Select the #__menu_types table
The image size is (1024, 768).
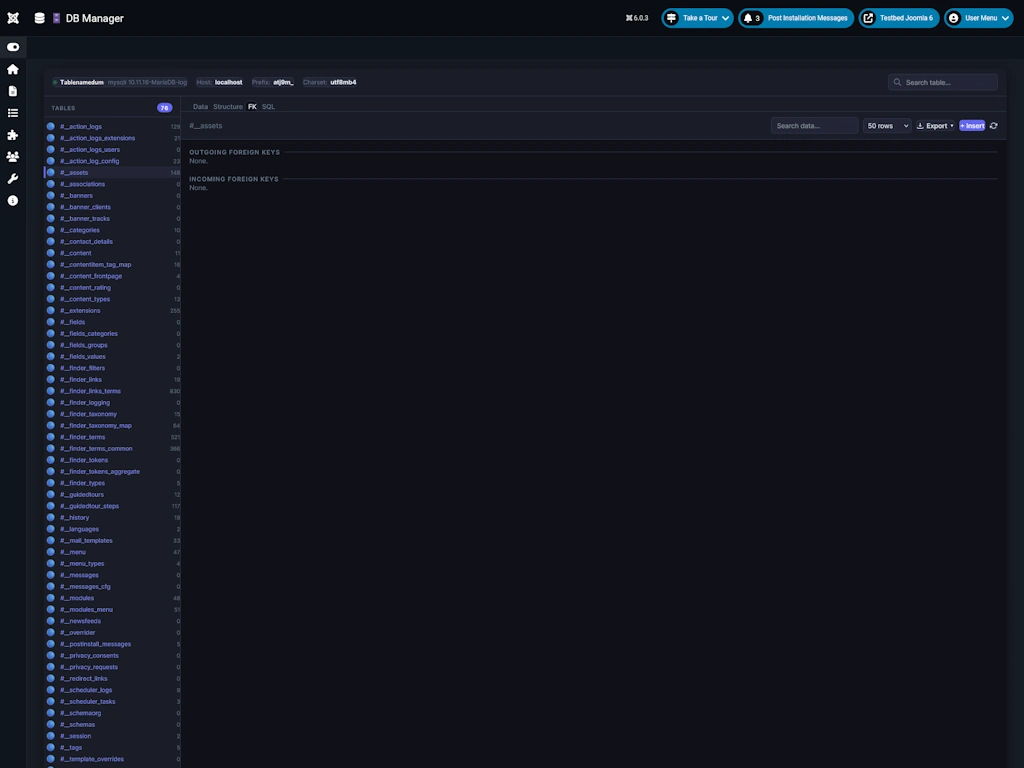click(112, 564)
